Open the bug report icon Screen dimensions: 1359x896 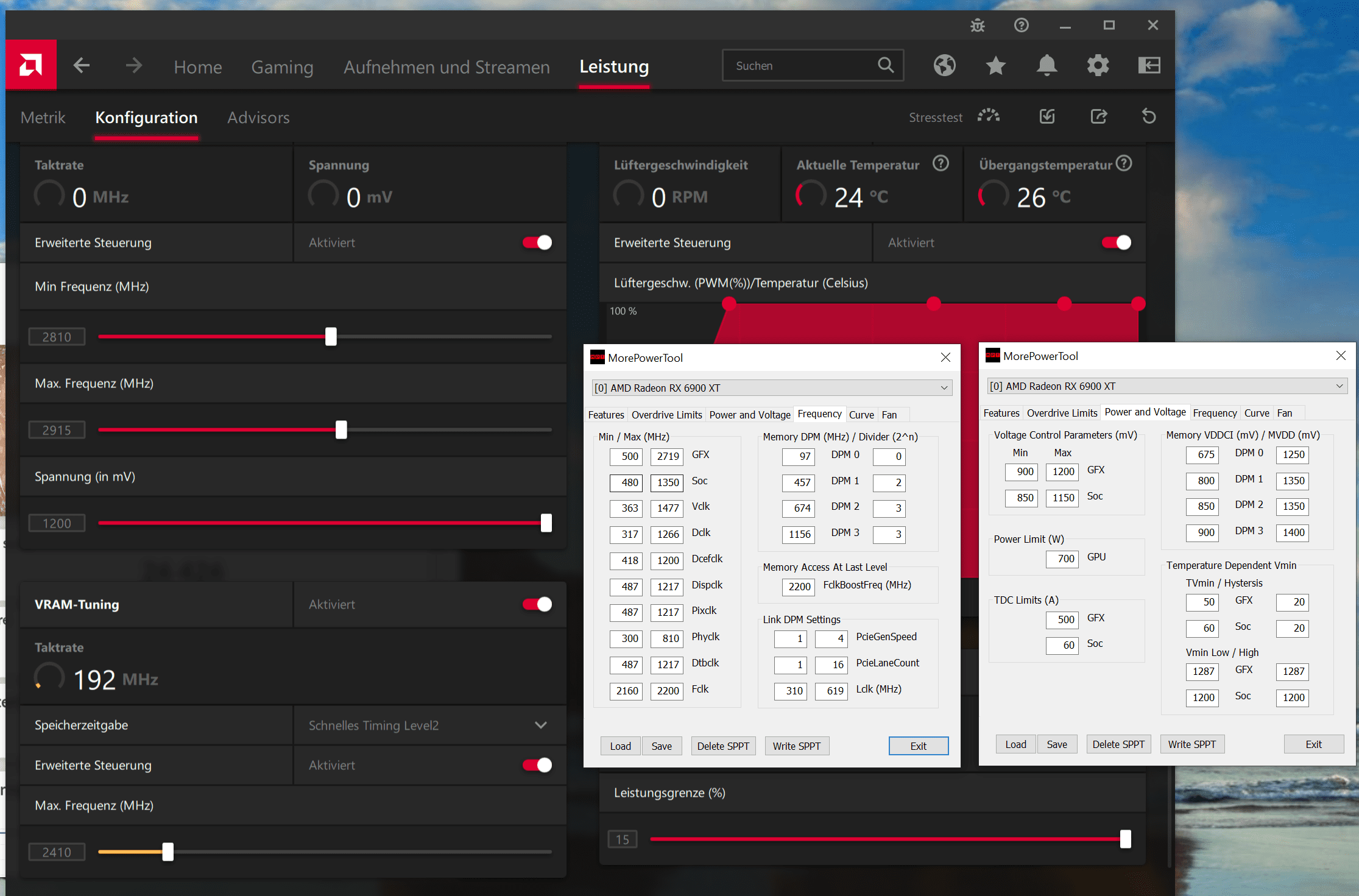coord(977,26)
